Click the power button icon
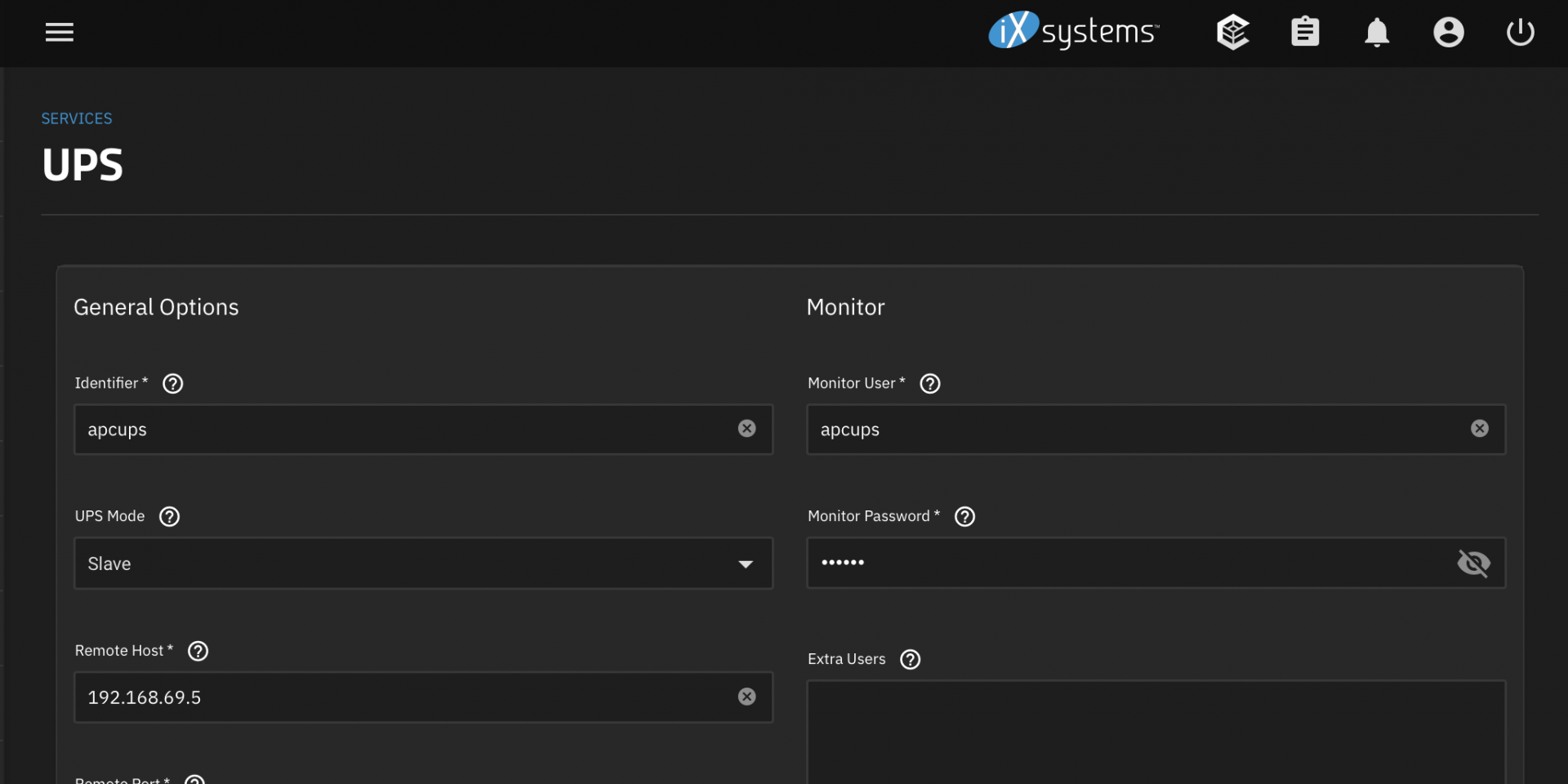This screenshot has width=1568, height=784. pyautogui.click(x=1520, y=33)
